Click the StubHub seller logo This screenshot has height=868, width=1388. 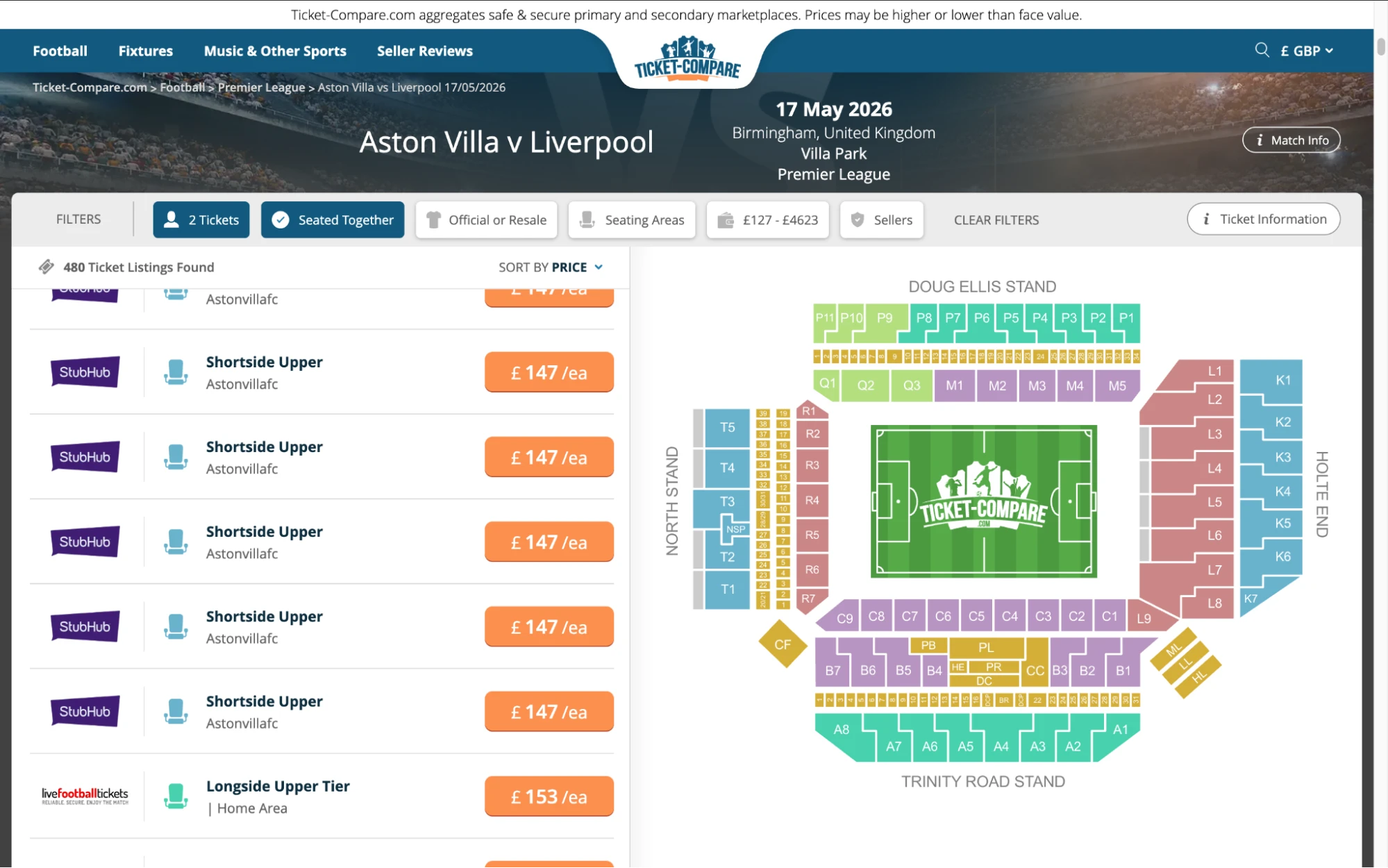pyautogui.click(x=84, y=372)
